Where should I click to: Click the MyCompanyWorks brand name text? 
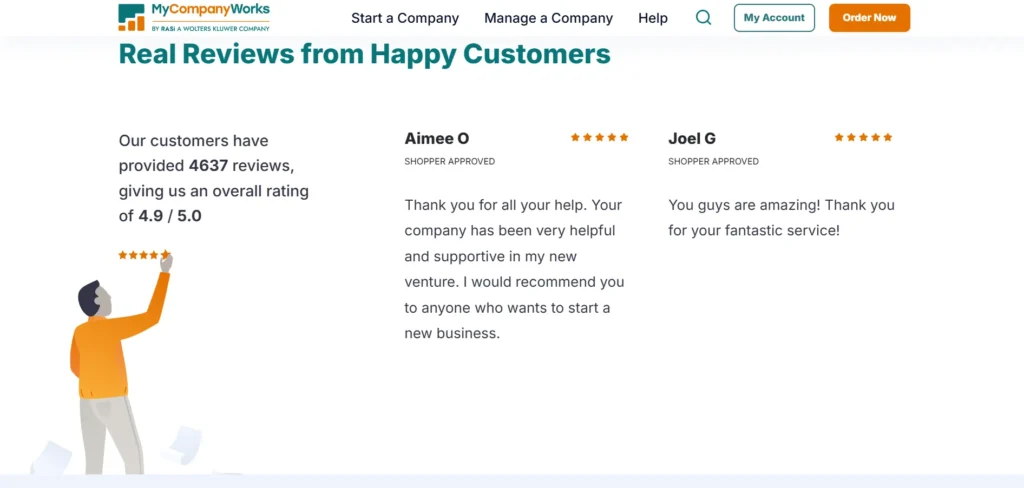pyautogui.click(x=209, y=11)
